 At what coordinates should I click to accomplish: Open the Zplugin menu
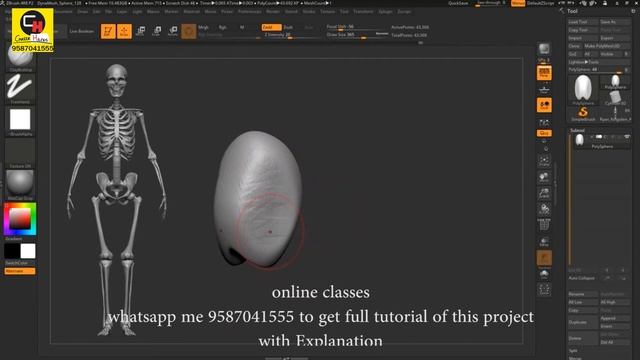pos(385,11)
